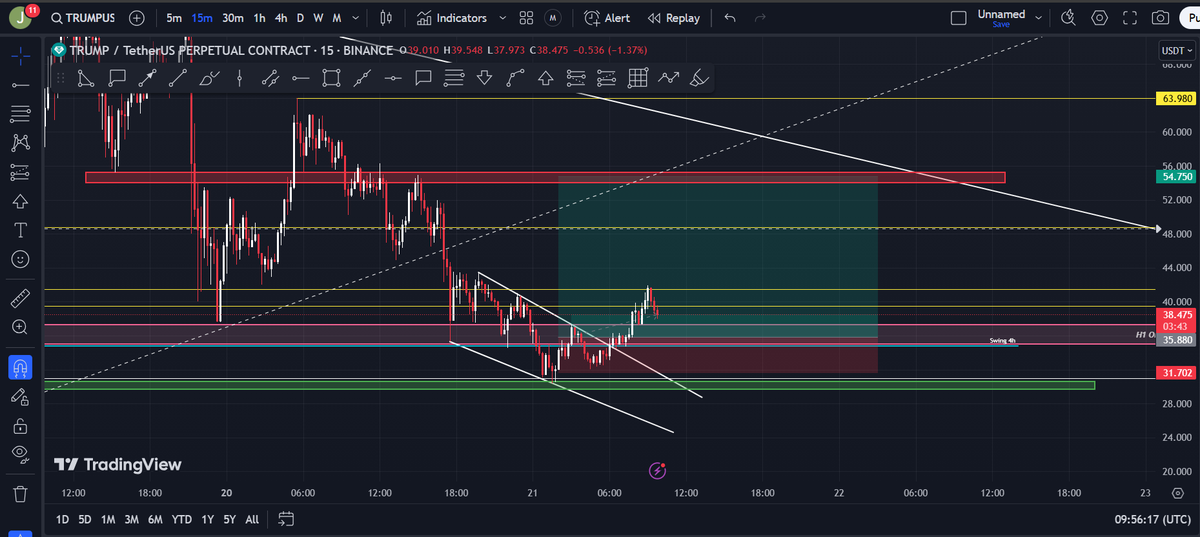The width and height of the screenshot is (1200, 537).
Task: Open the J user profile avatar
Action: (x=19, y=18)
